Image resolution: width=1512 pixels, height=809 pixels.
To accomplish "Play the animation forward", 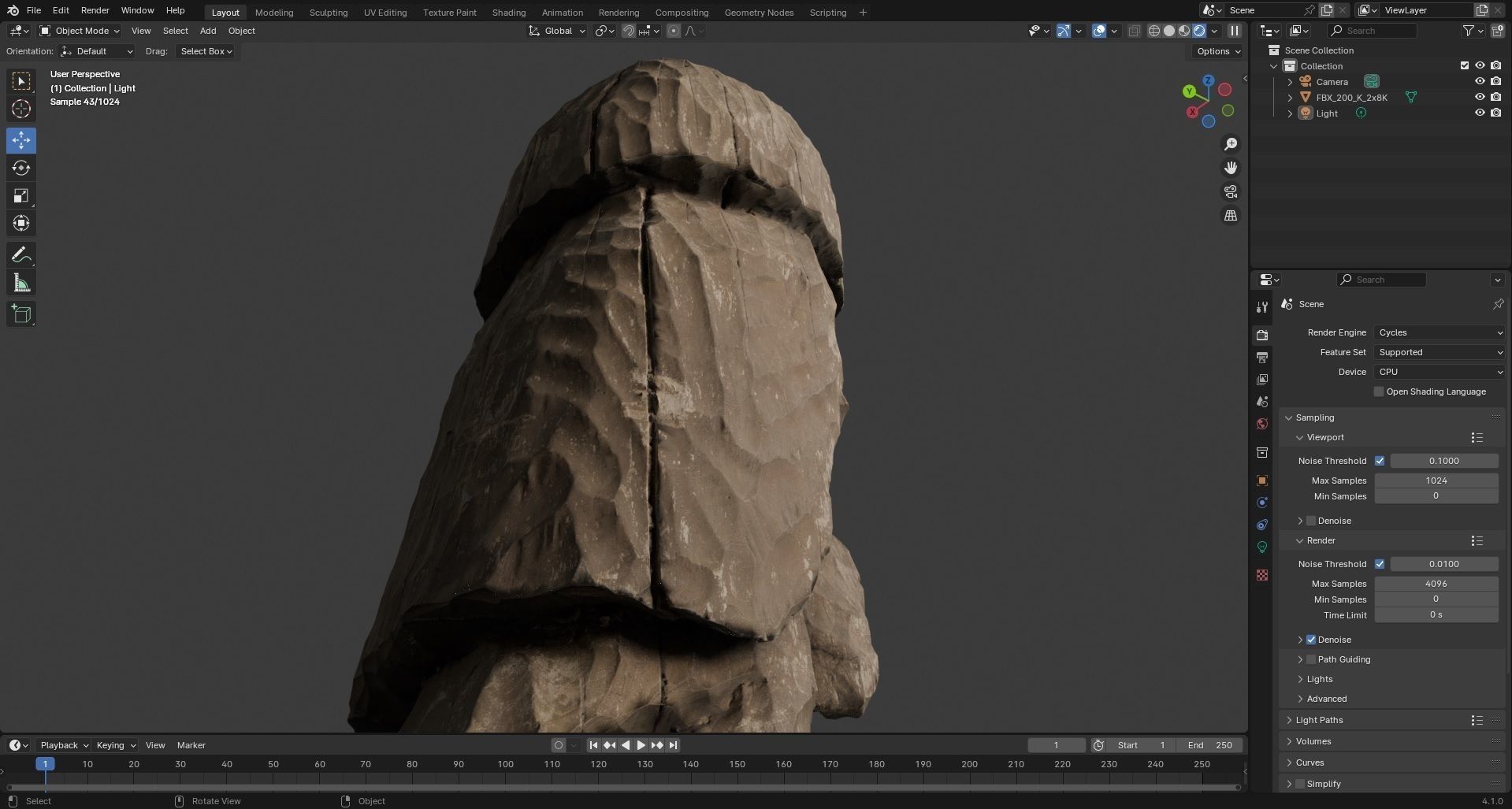I will (641, 745).
